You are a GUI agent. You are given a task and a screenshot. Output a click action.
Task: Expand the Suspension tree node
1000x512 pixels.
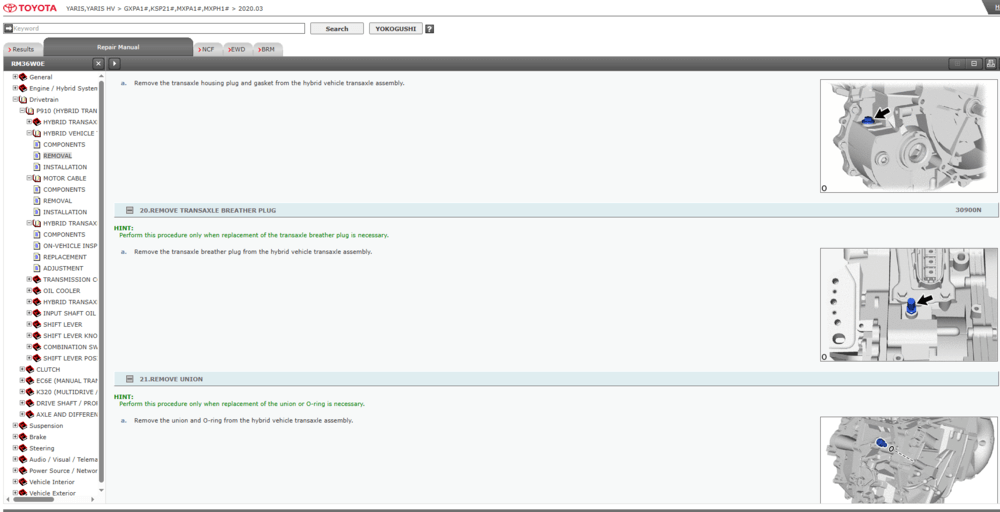pos(15,426)
